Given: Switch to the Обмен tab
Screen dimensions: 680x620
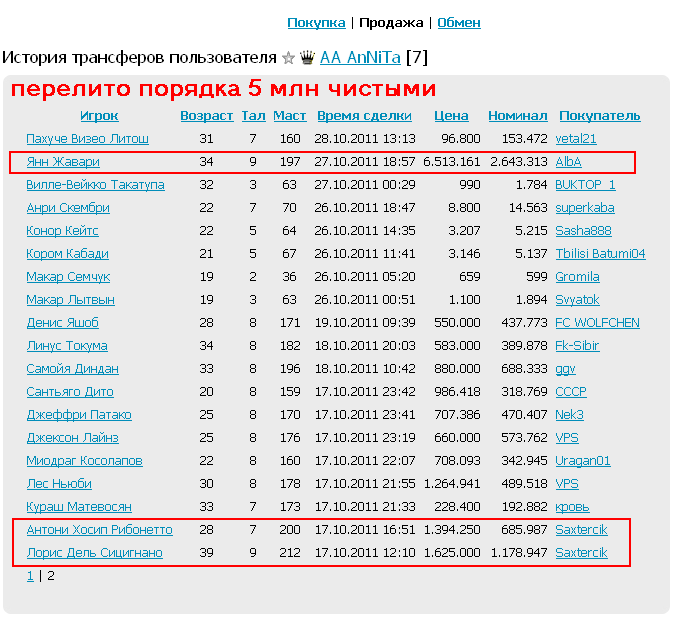Looking at the screenshot, I should click(x=459, y=23).
